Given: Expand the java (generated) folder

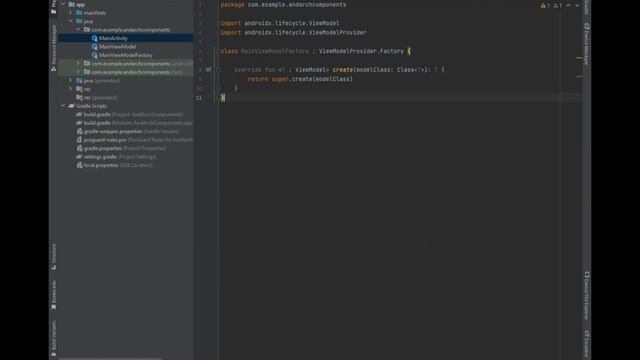Looking at the screenshot, I should pyautogui.click(x=71, y=80).
